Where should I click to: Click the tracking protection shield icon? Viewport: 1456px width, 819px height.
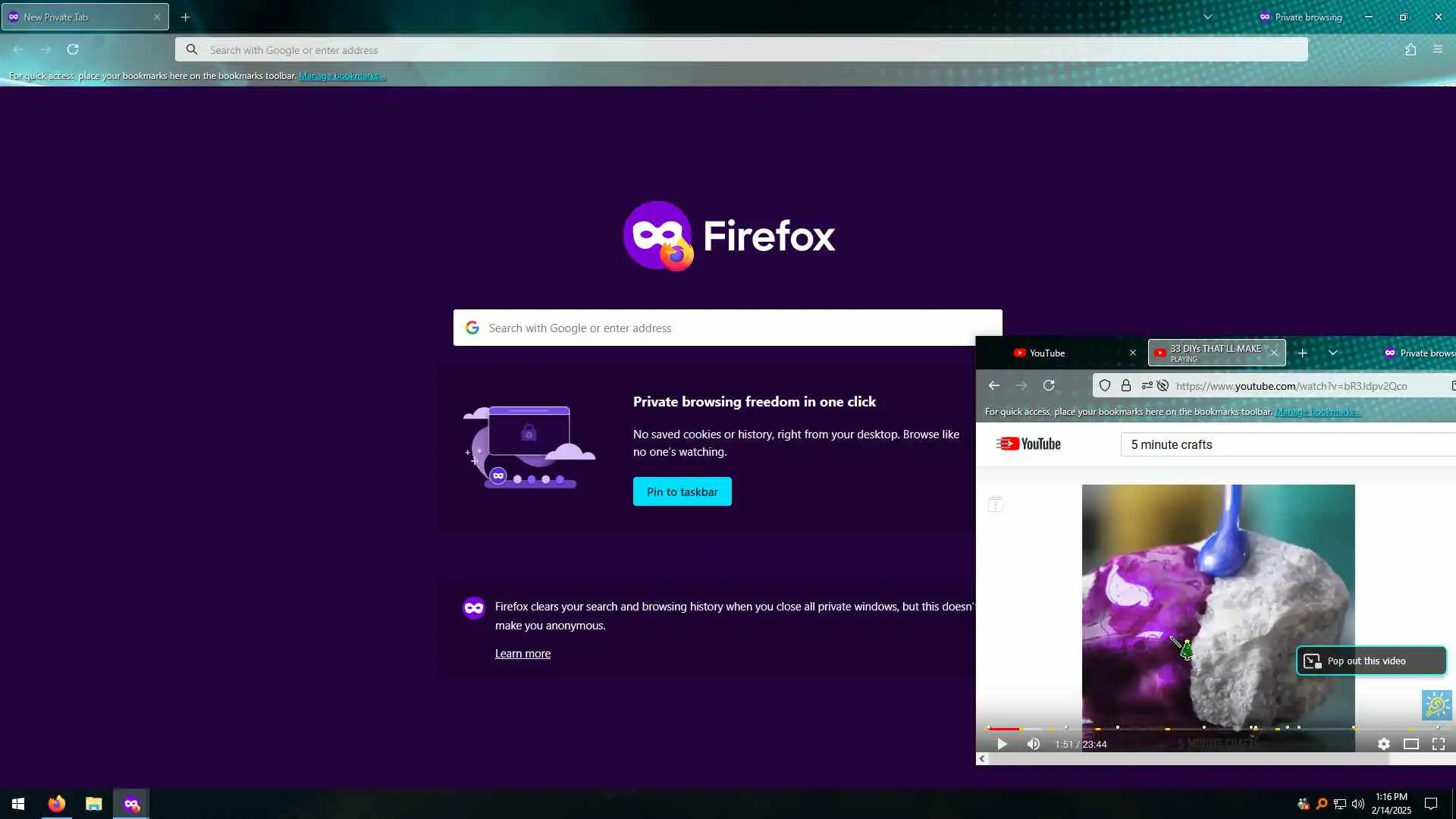tap(1105, 385)
